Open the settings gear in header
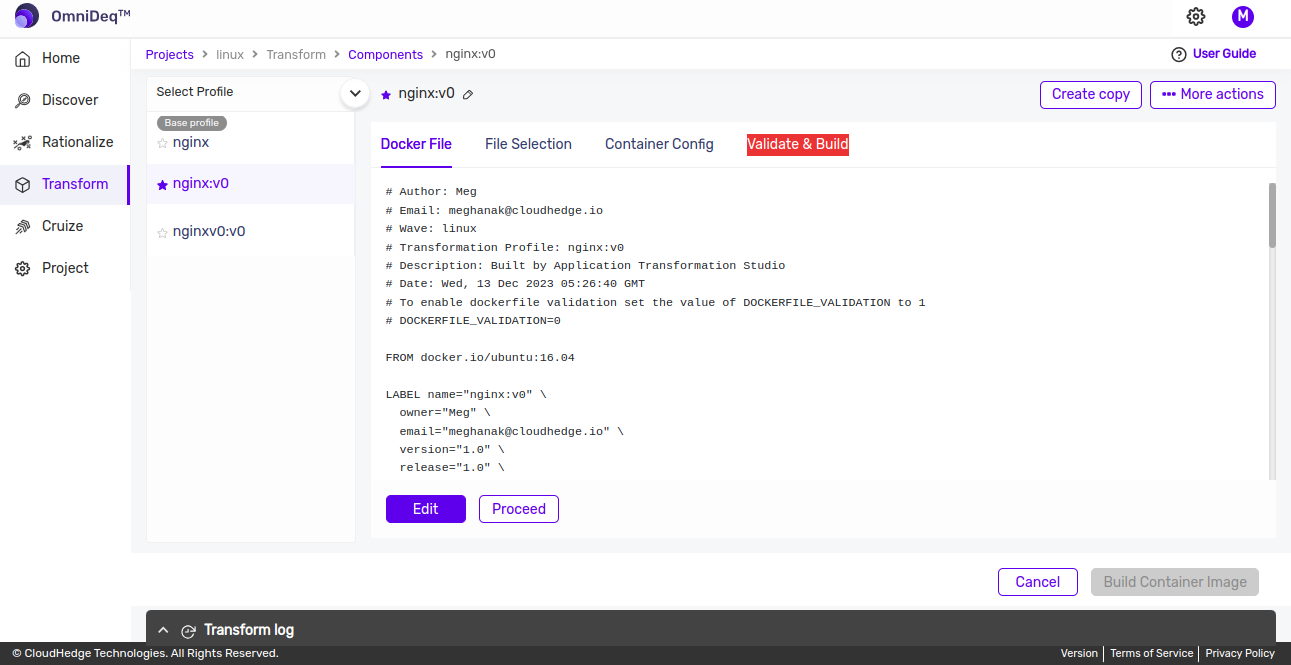The width and height of the screenshot is (1291, 665). [1196, 16]
